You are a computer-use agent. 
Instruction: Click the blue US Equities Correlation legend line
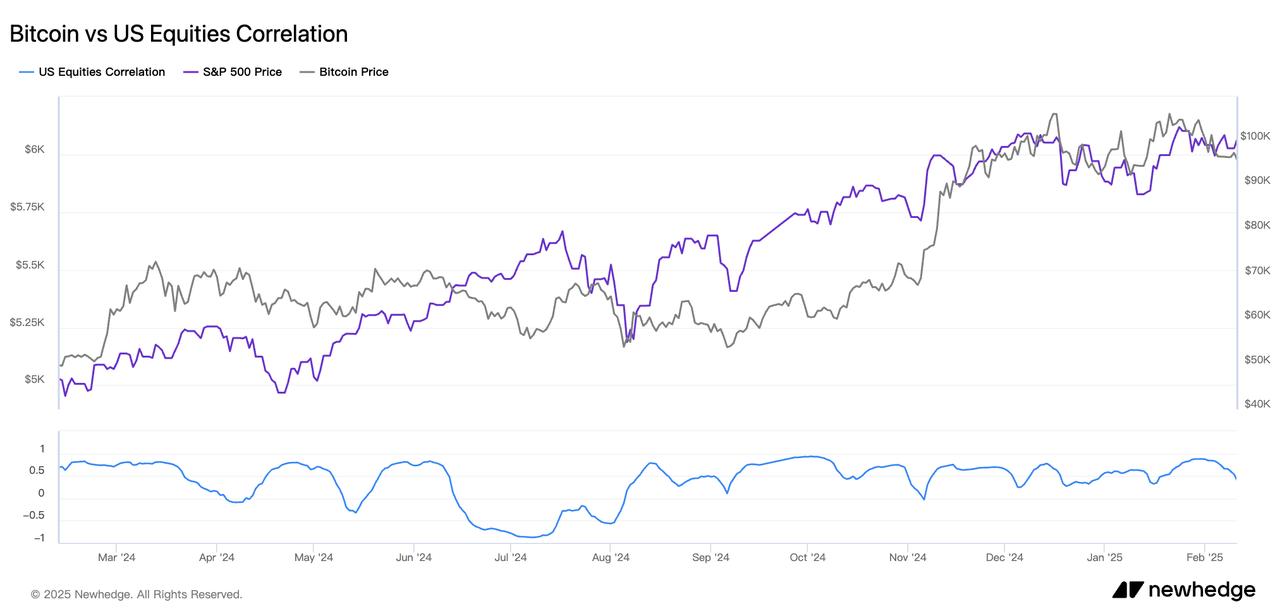[25, 72]
